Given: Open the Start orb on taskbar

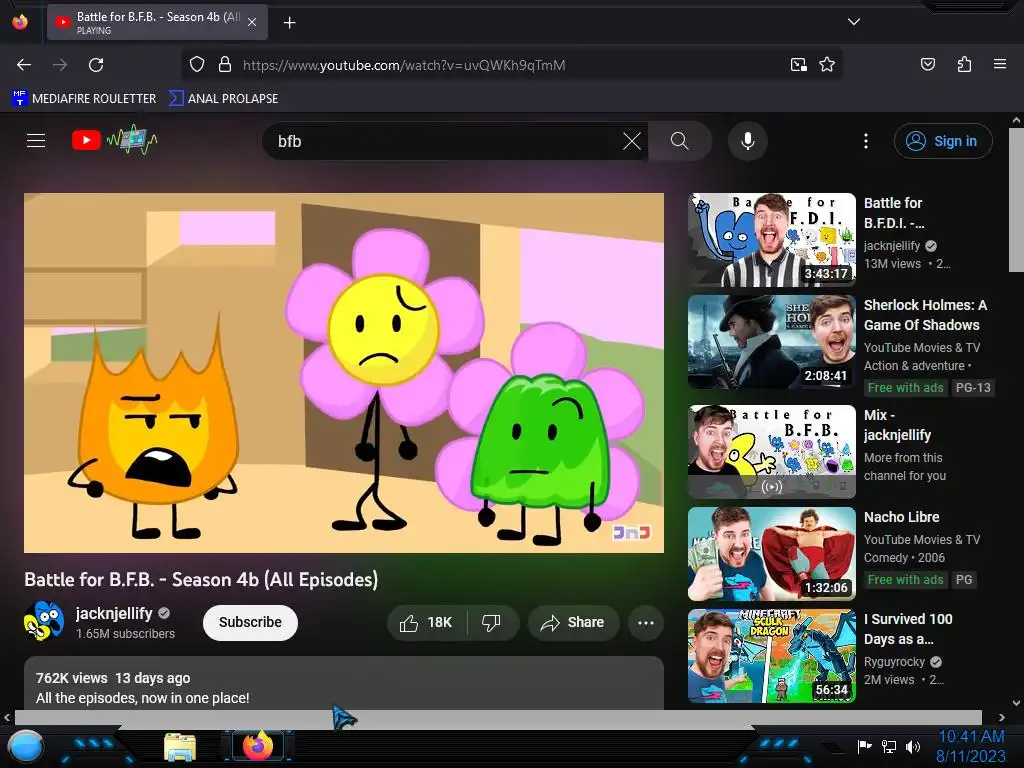Looking at the screenshot, I should pos(26,747).
